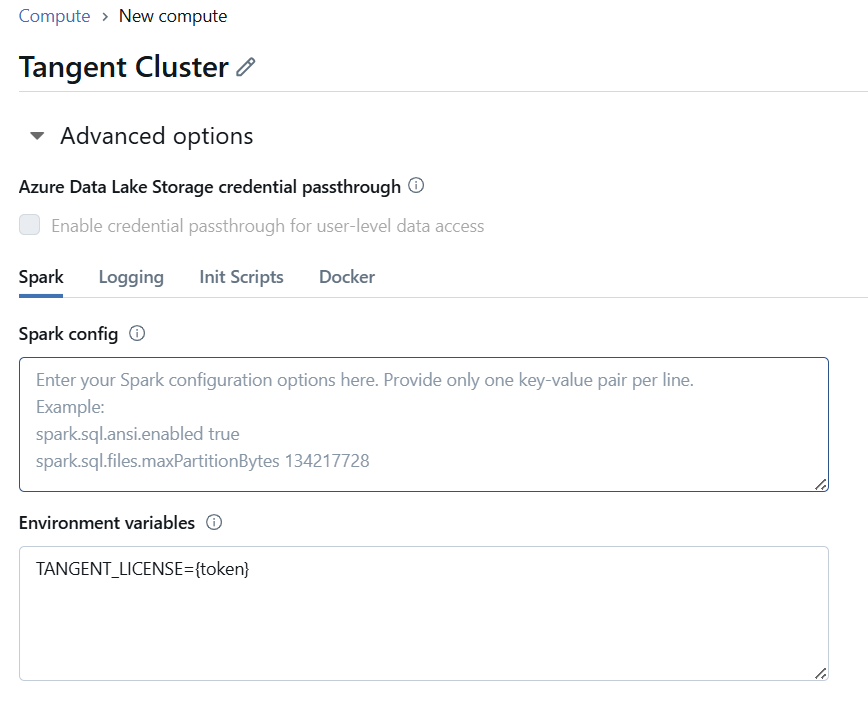Click the Environment variables box resize handle
The height and width of the screenshot is (702, 868).
pyautogui.click(x=820, y=673)
